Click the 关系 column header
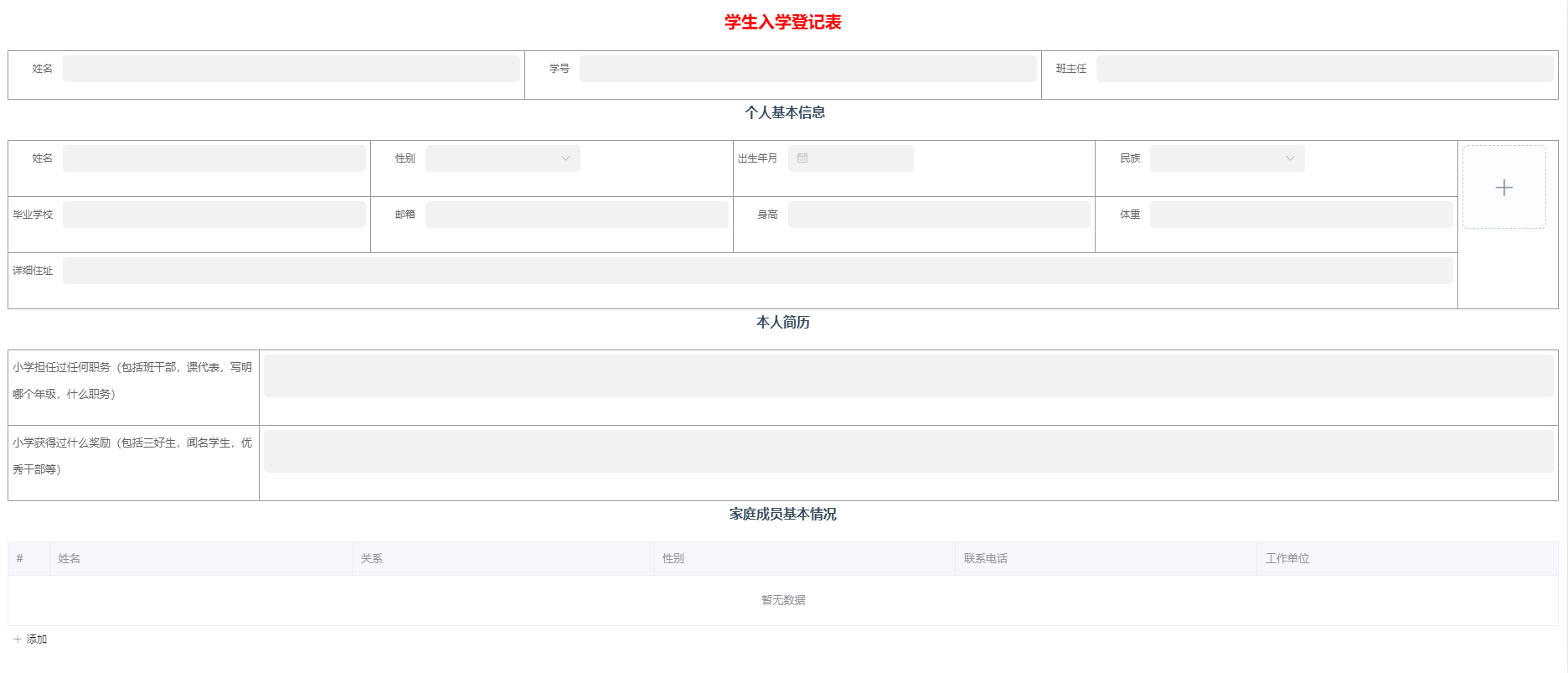The width and height of the screenshot is (1568, 673). pos(372,559)
